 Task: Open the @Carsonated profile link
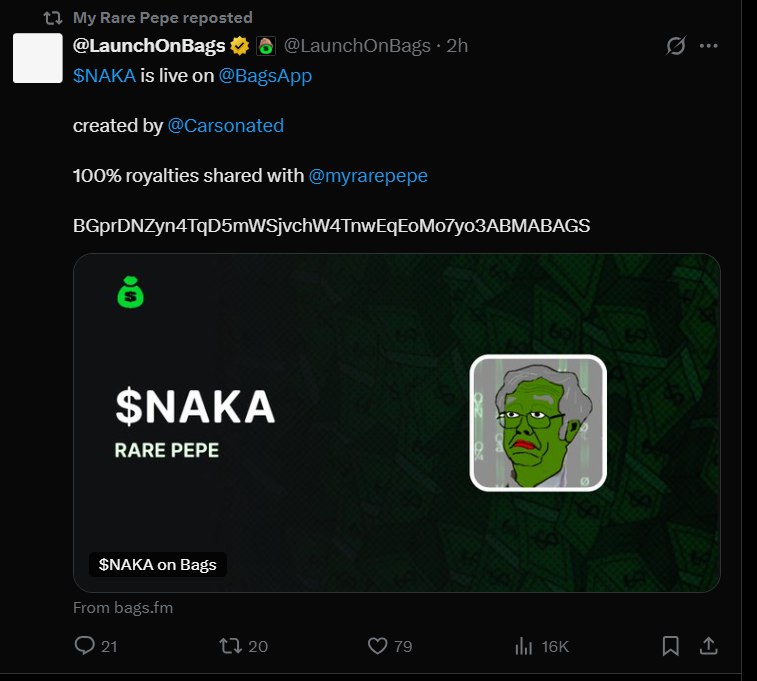(226, 126)
